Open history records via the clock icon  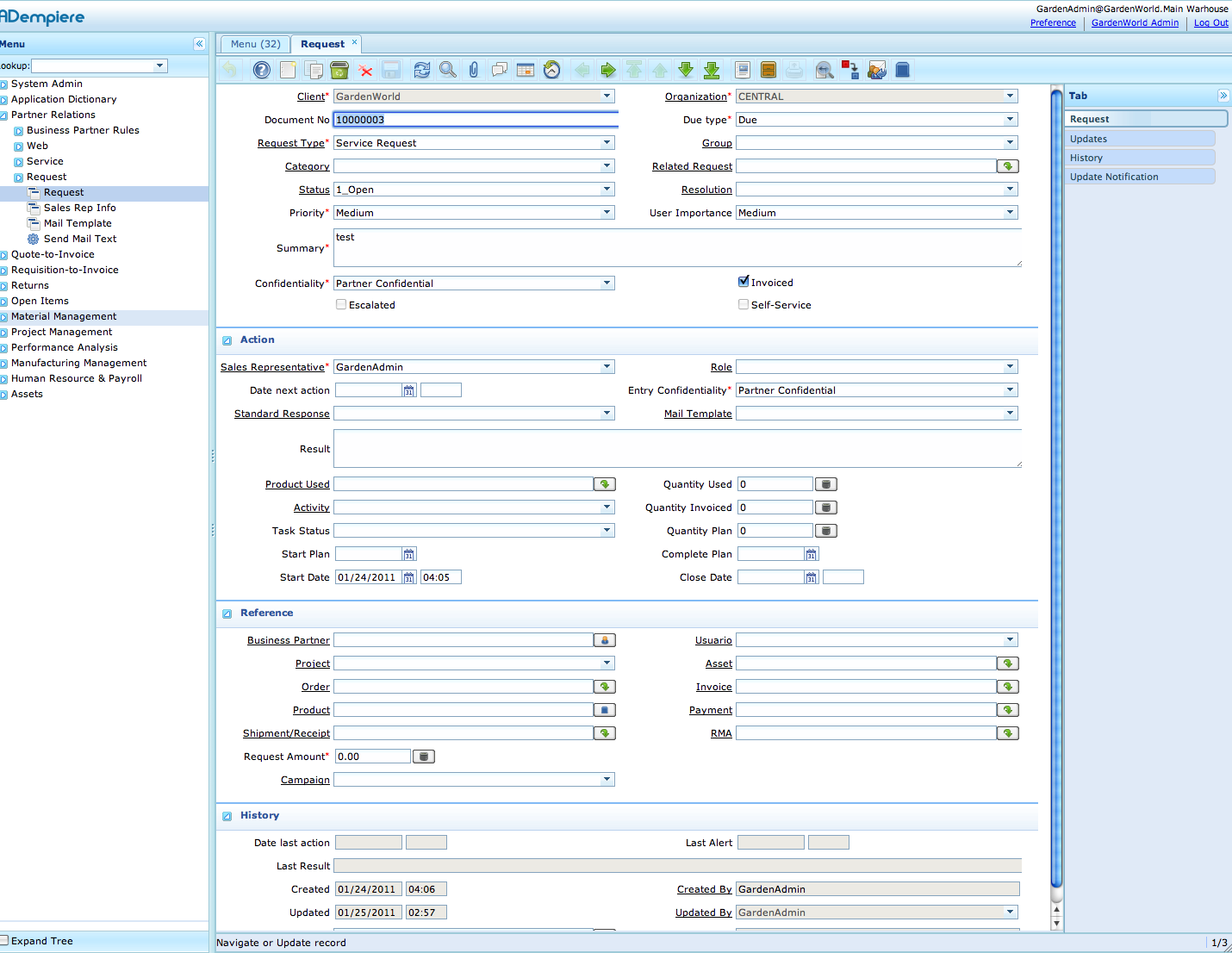point(552,70)
